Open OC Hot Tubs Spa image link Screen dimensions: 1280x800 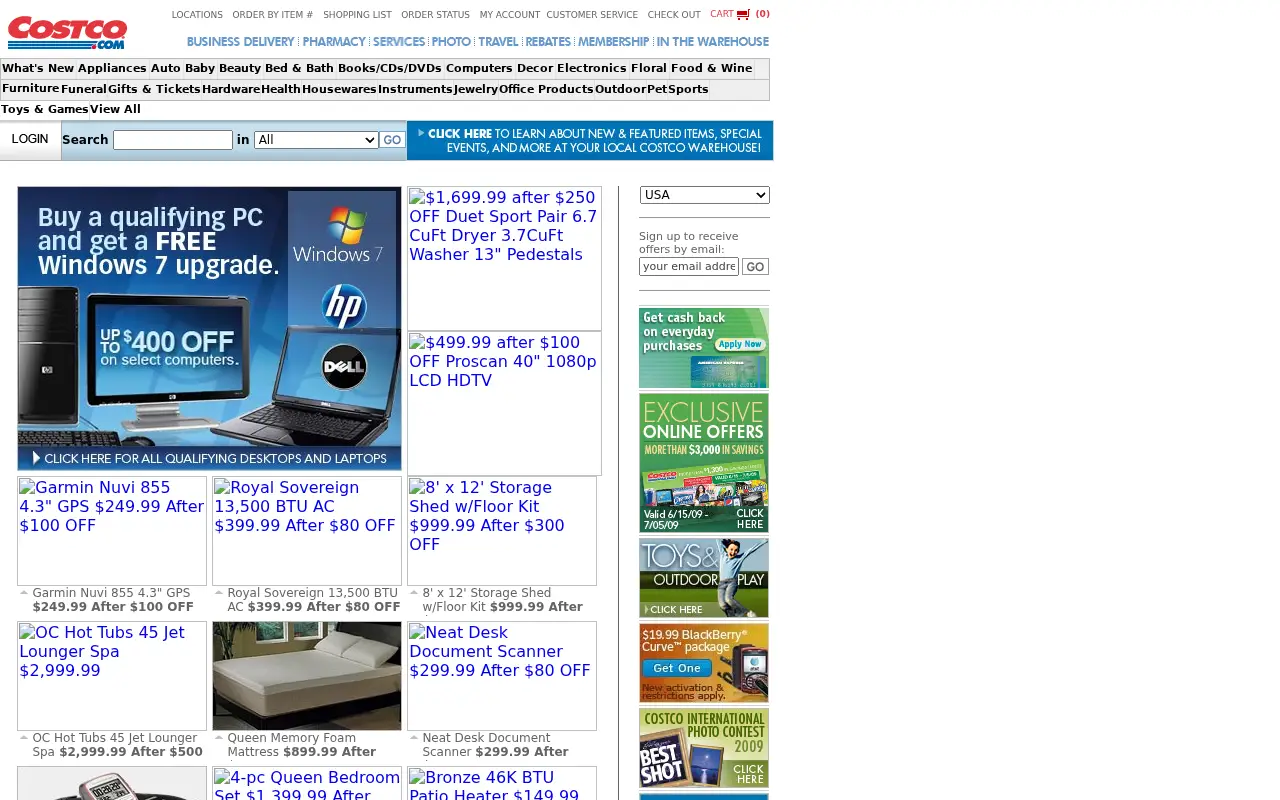tap(112, 676)
